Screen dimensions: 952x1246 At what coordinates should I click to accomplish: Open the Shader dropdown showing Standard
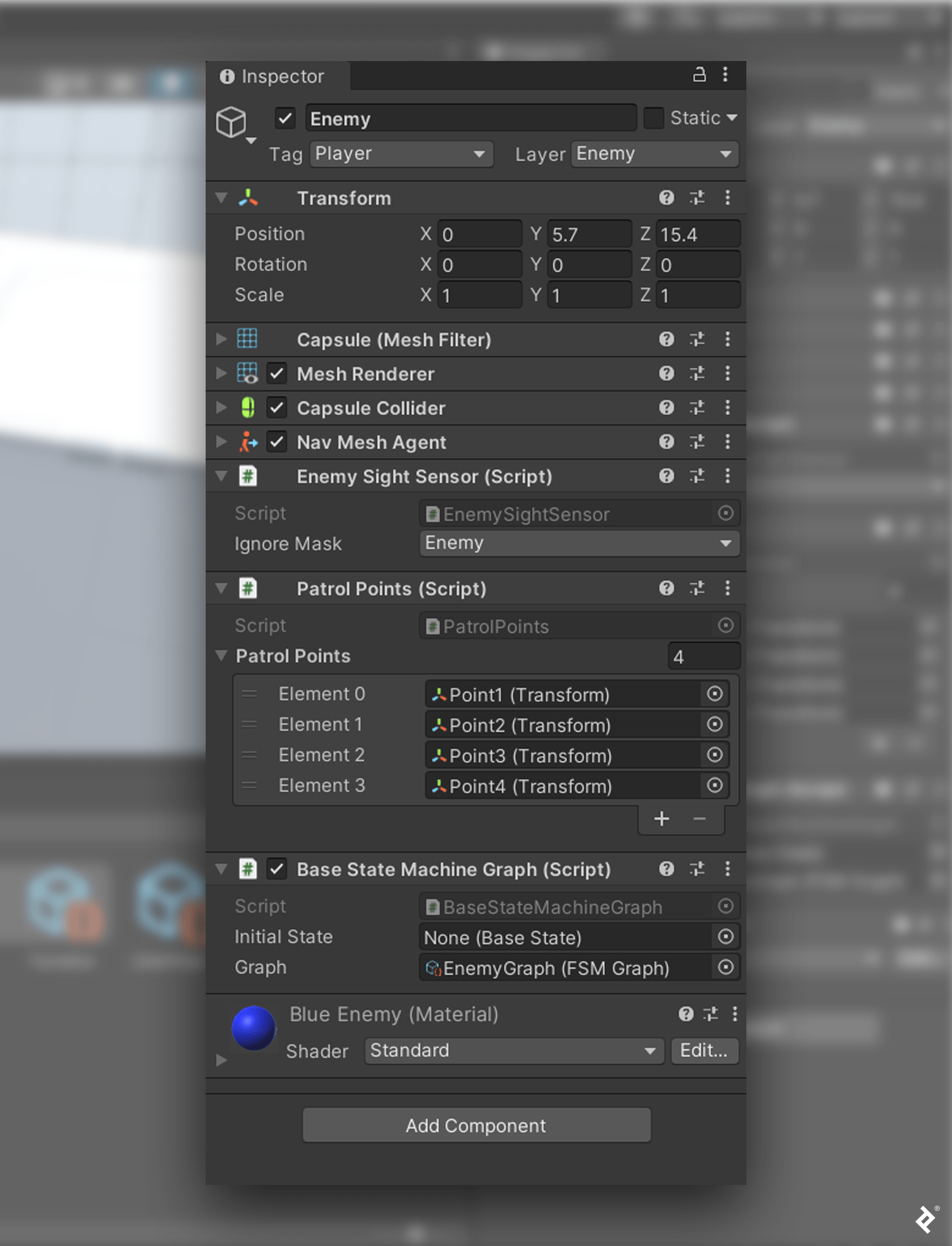coord(514,1051)
